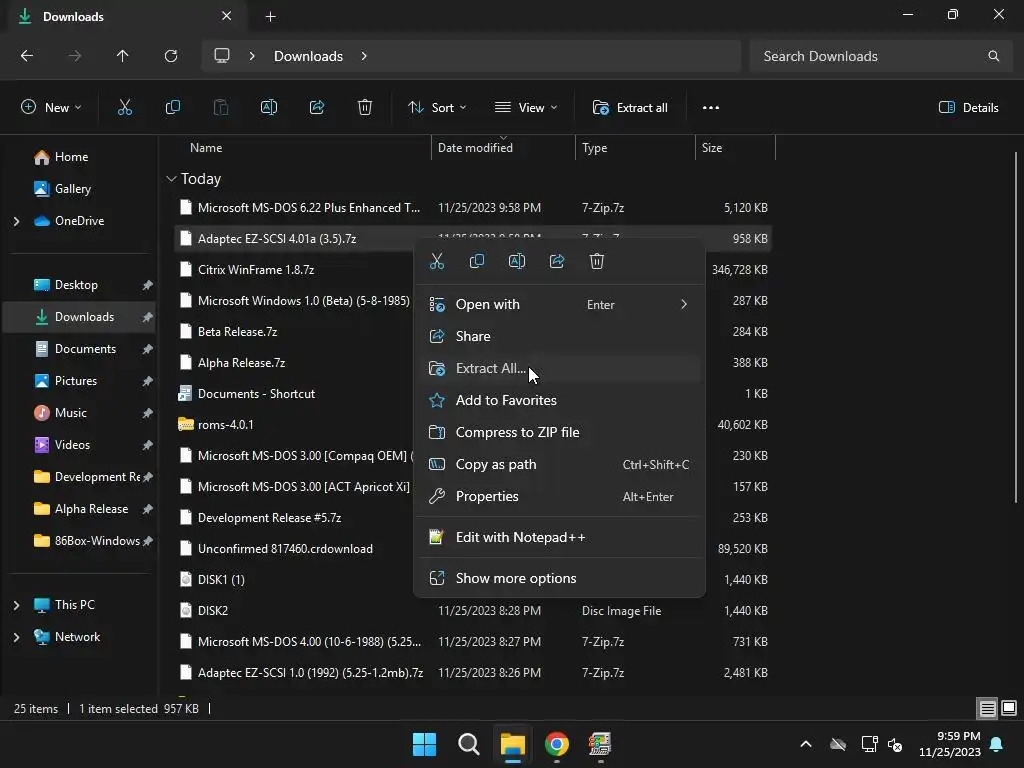Open taskbar Search
Viewport: 1024px width, 768px height.
click(x=468, y=744)
